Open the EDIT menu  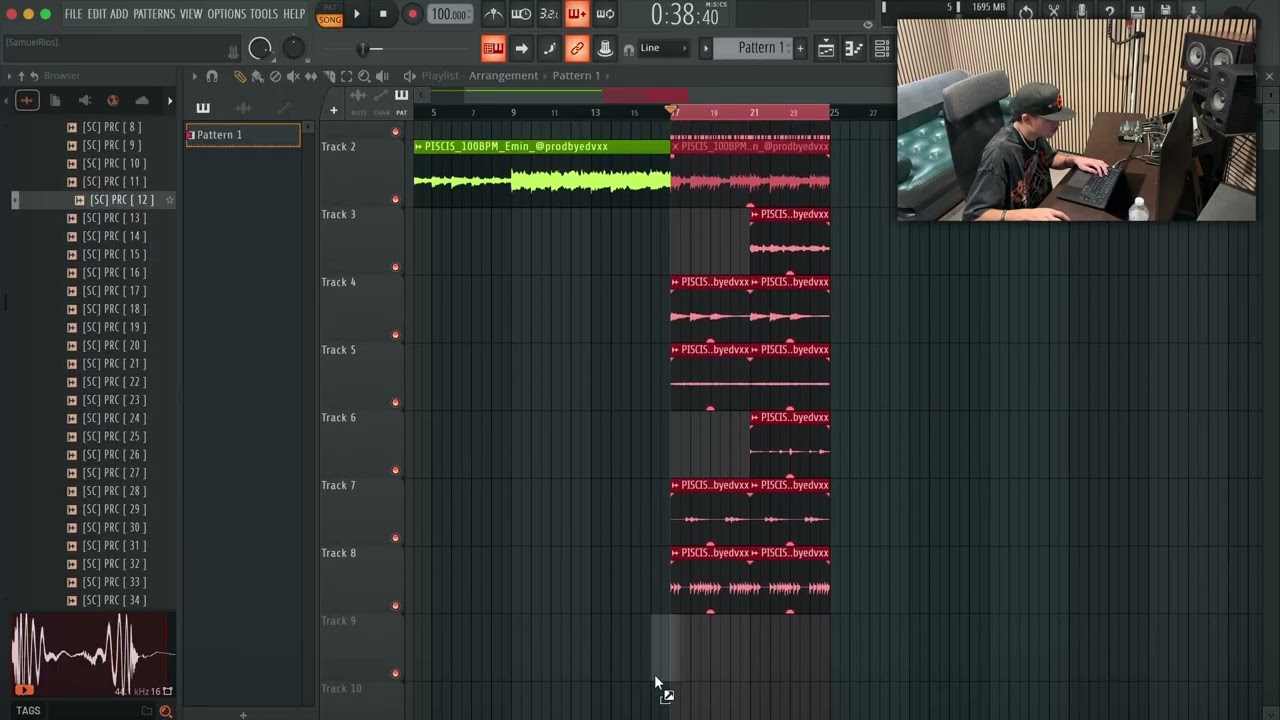[97, 14]
